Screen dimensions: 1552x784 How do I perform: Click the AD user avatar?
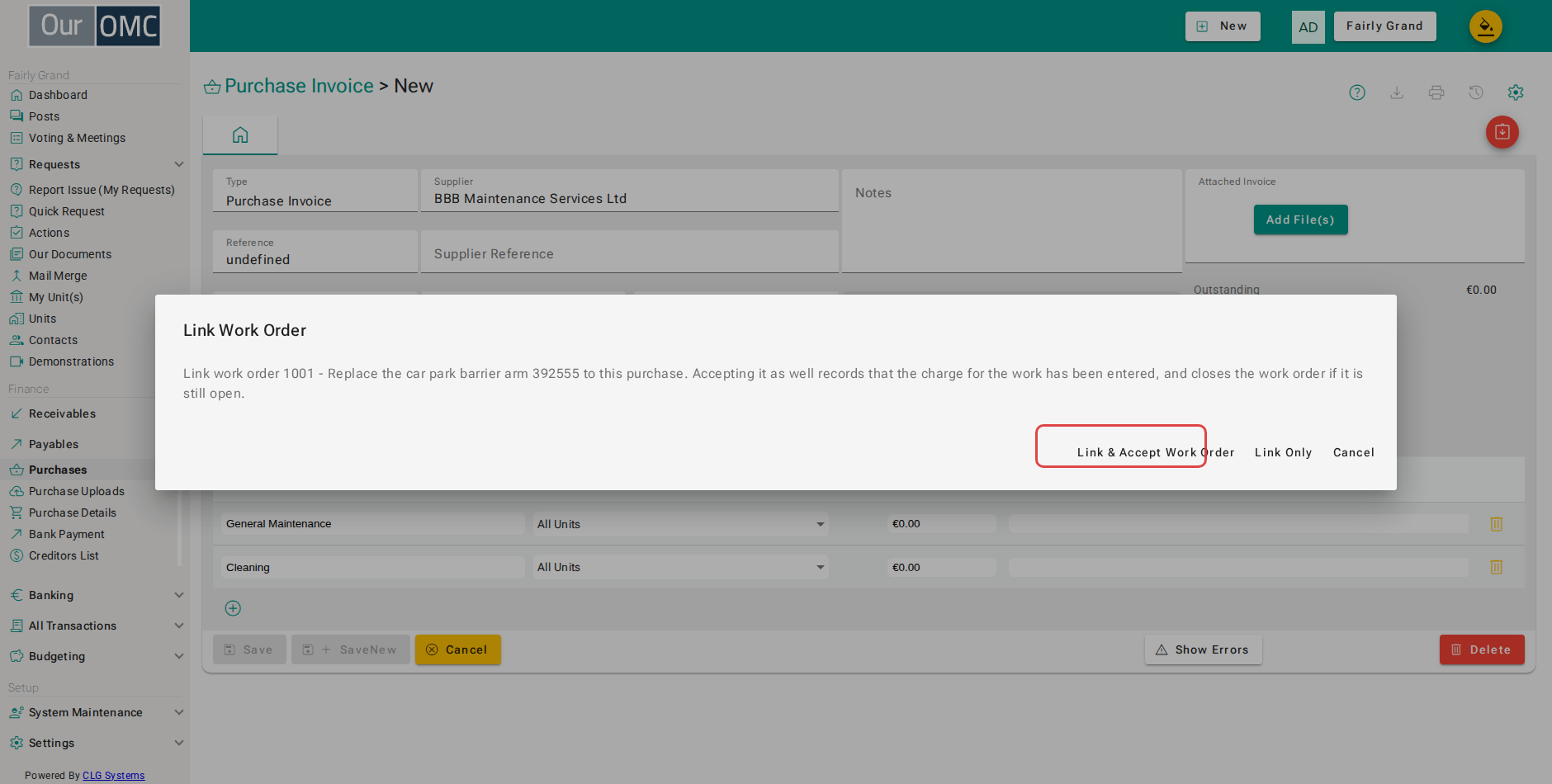(1308, 26)
